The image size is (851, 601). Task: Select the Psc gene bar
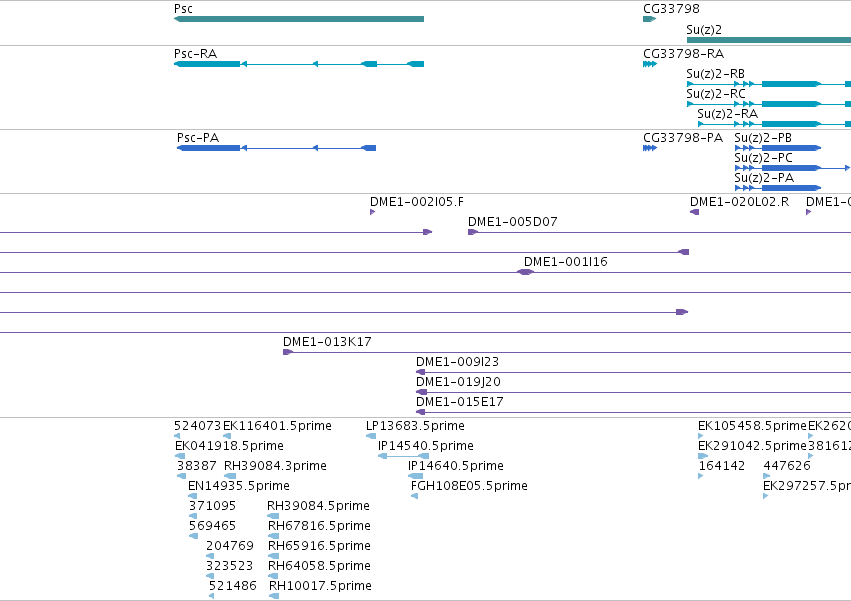coord(299,19)
